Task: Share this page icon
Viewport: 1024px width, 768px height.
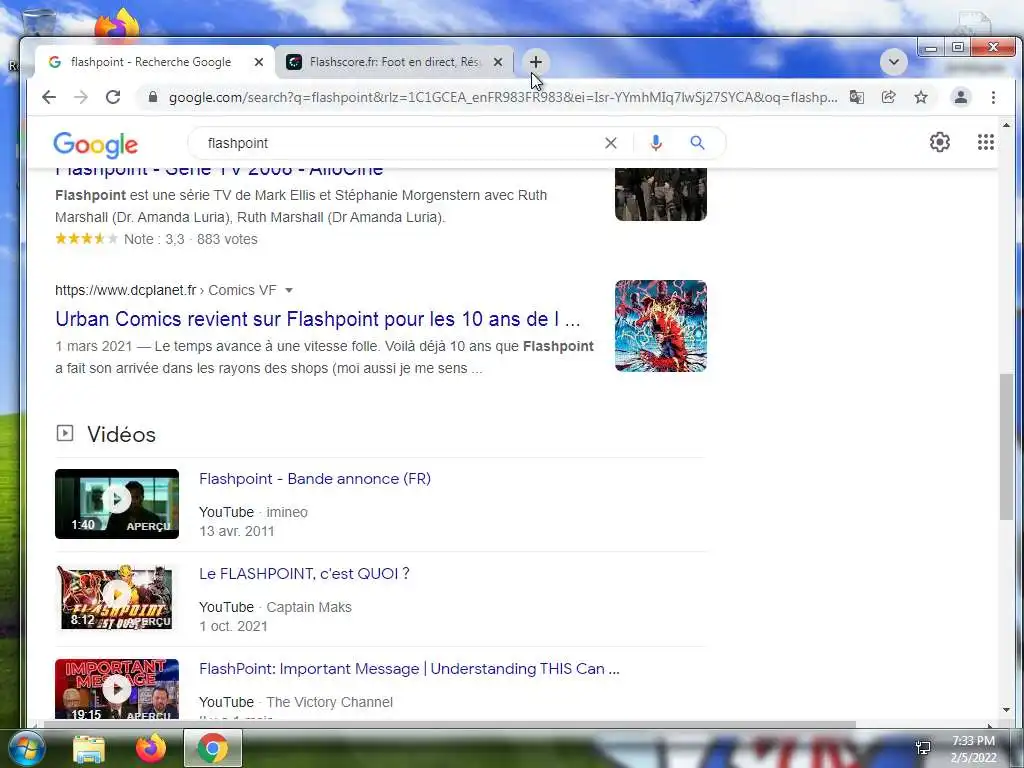Action: [x=888, y=97]
